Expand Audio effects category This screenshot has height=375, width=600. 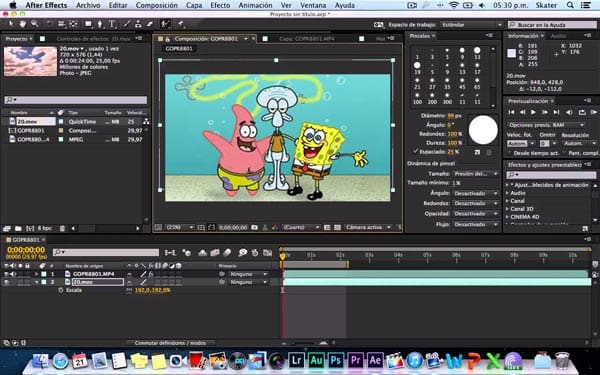(507, 193)
